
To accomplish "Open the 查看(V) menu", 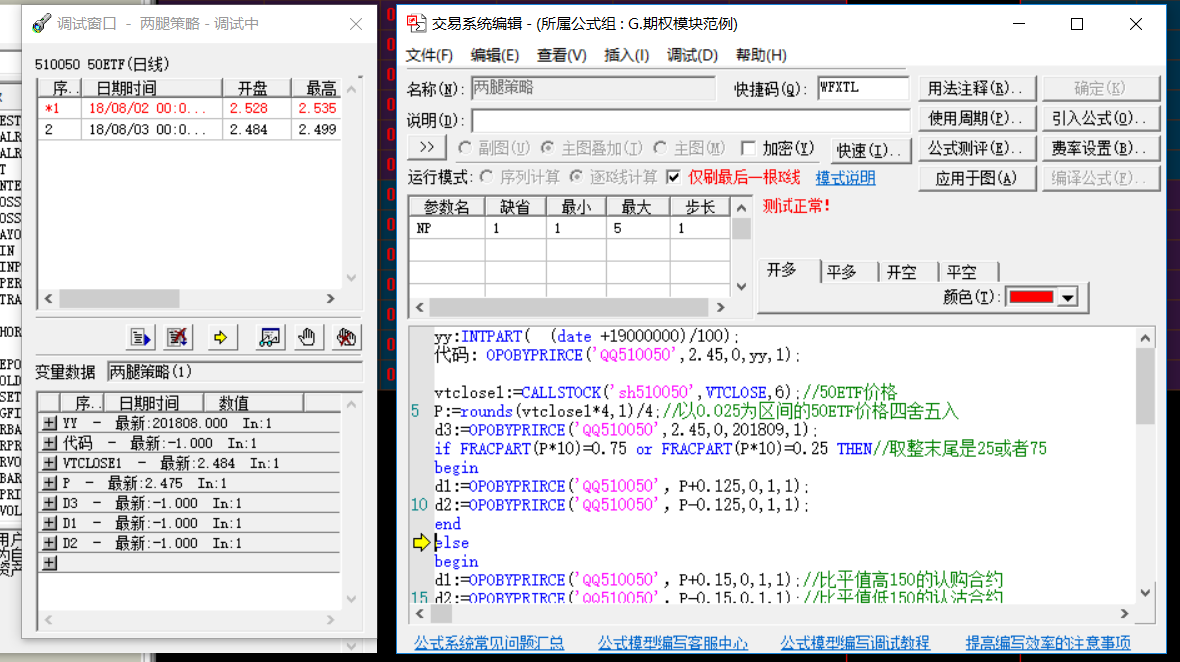I will pyautogui.click(x=561, y=55).
